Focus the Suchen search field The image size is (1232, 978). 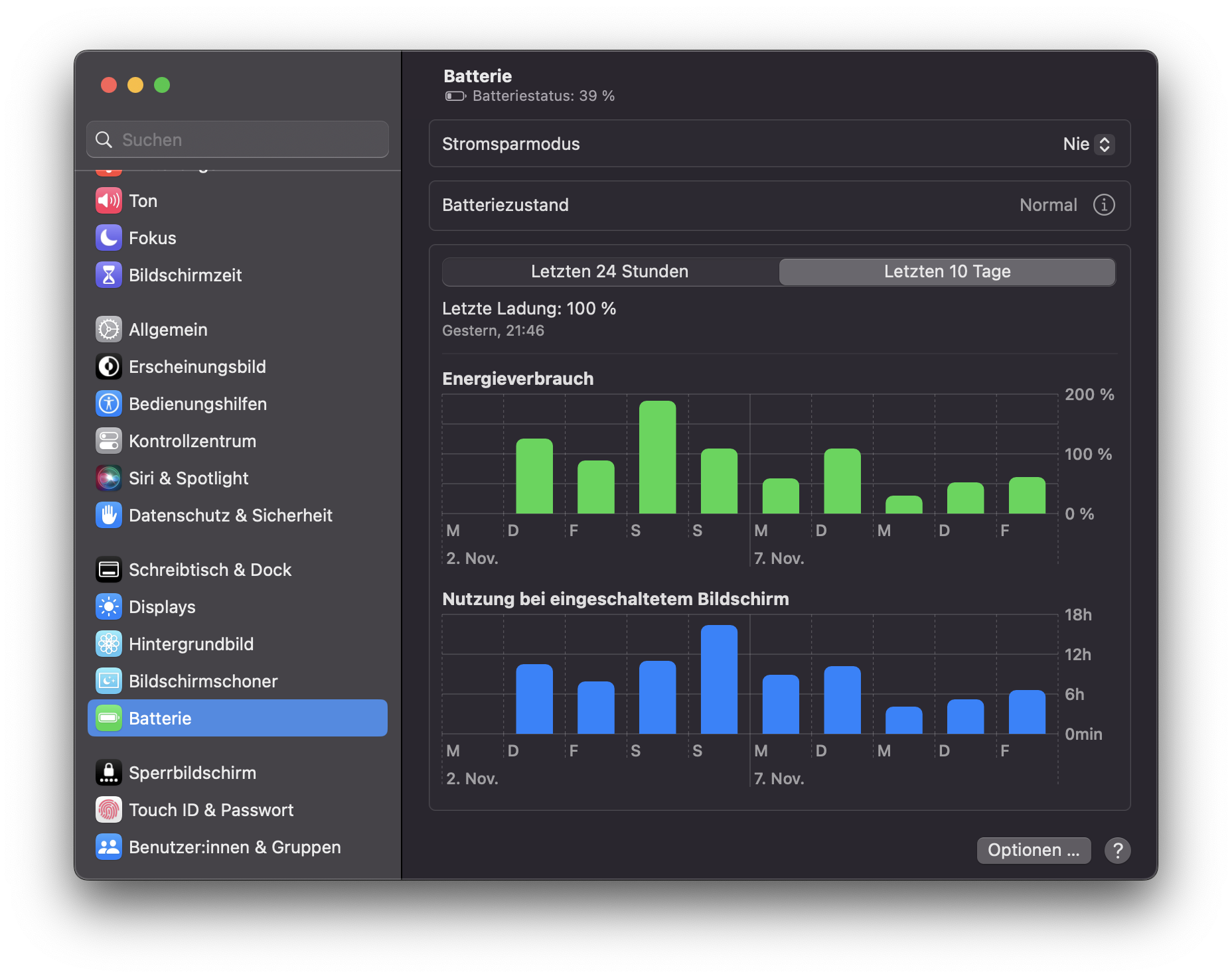238,140
